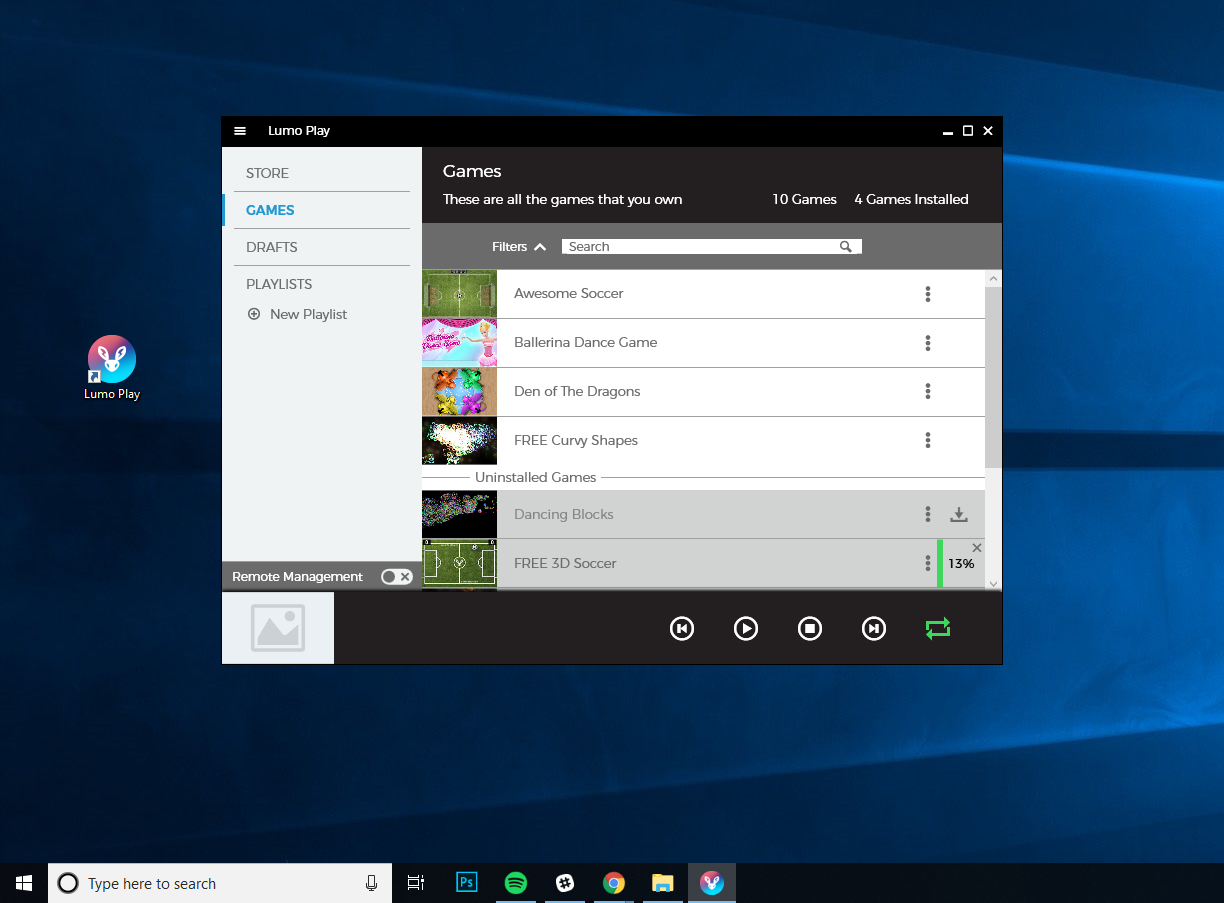This screenshot has width=1224, height=903.
Task: Click the FREE 3D Soccer title
Action: (x=565, y=564)
